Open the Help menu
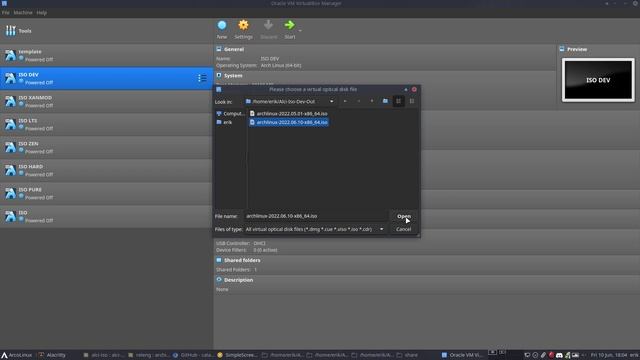Image resolution: width=640 pixels, height=360 pixels. (42, 13)
